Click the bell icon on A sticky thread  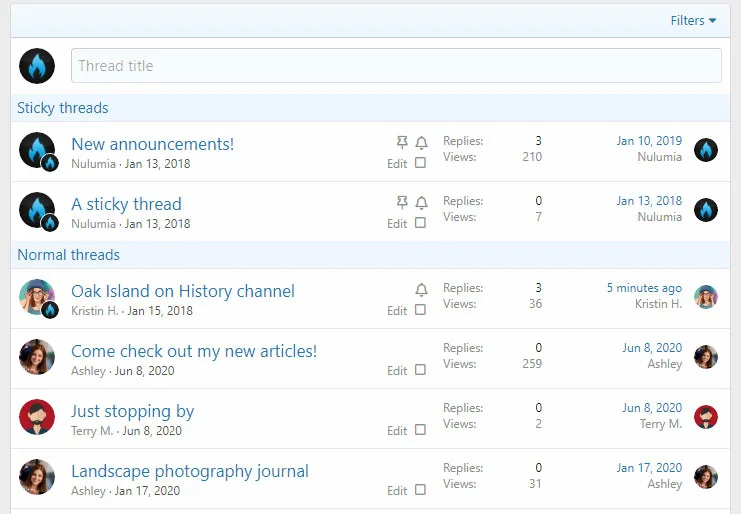point(421,203)
